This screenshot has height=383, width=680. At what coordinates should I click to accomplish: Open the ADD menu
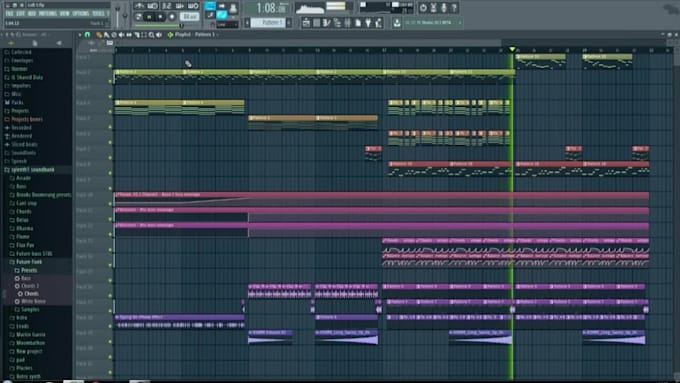click(32, 14)
